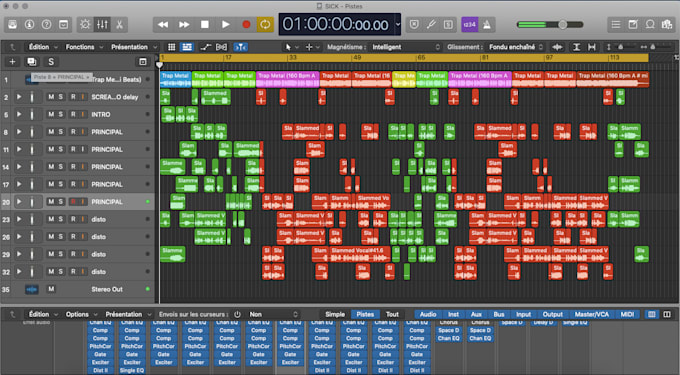Show the grid view icon

point(172,47)
